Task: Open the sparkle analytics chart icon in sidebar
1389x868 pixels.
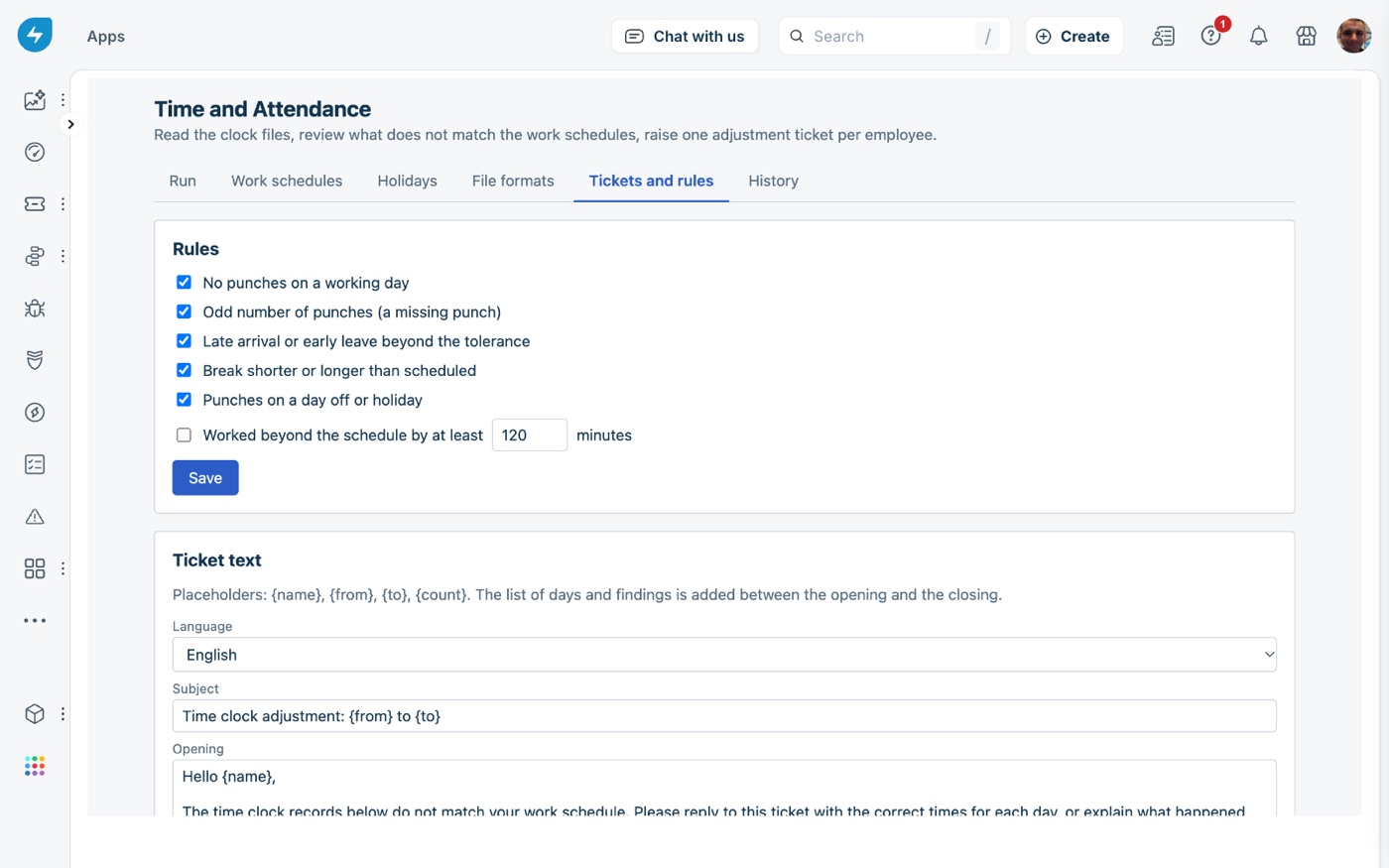Action: (x=35, y=100)
